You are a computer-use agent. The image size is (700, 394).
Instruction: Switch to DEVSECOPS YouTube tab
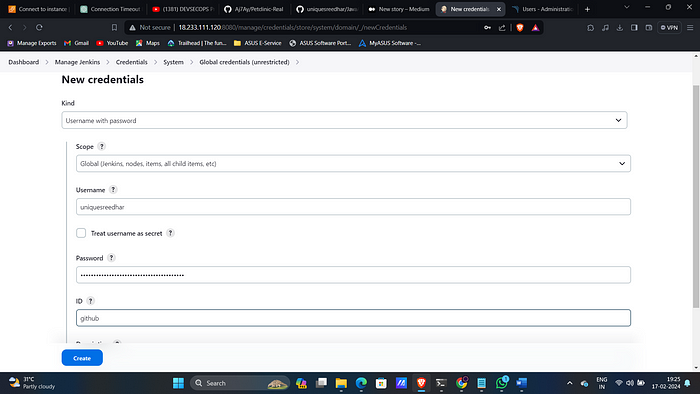183,9
